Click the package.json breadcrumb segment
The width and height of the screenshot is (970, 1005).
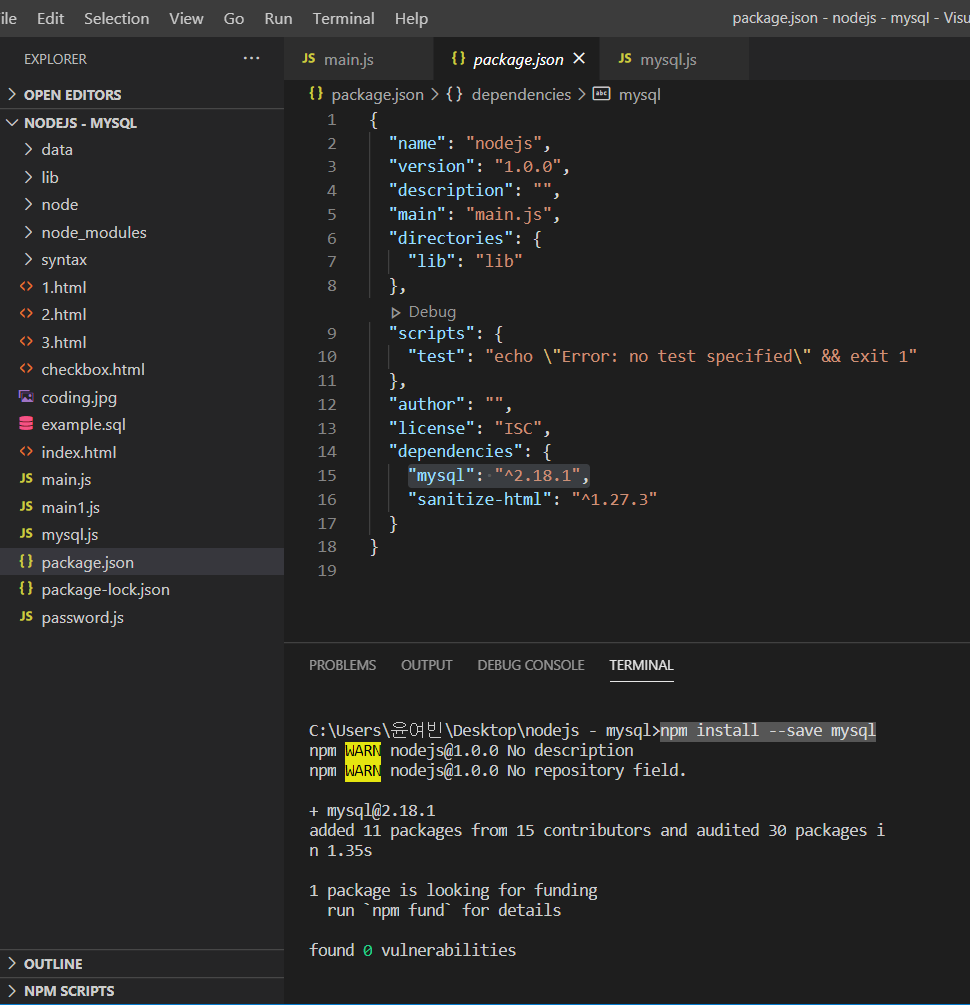(x=377, y=95)
